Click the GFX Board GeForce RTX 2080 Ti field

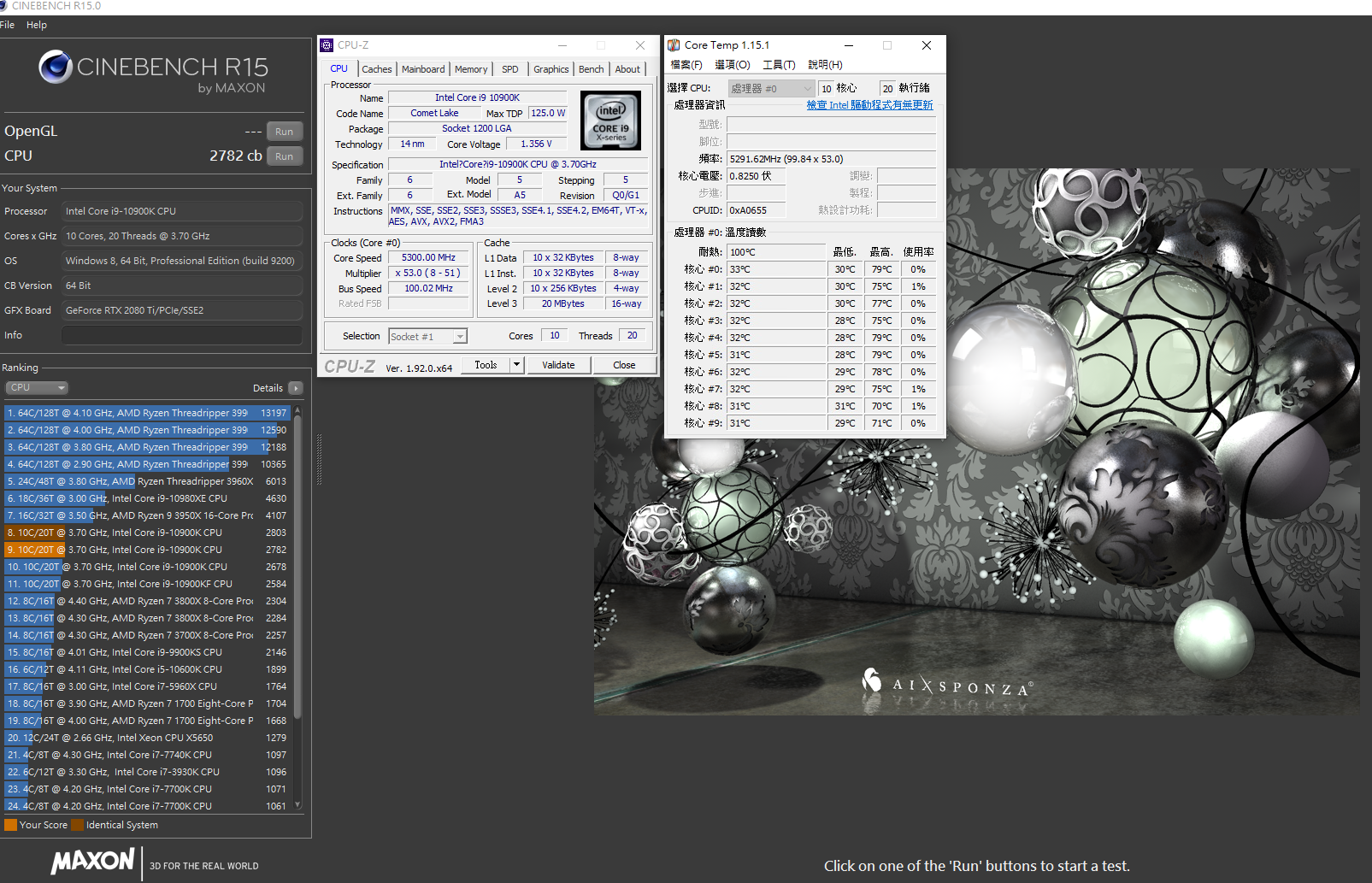182,310
